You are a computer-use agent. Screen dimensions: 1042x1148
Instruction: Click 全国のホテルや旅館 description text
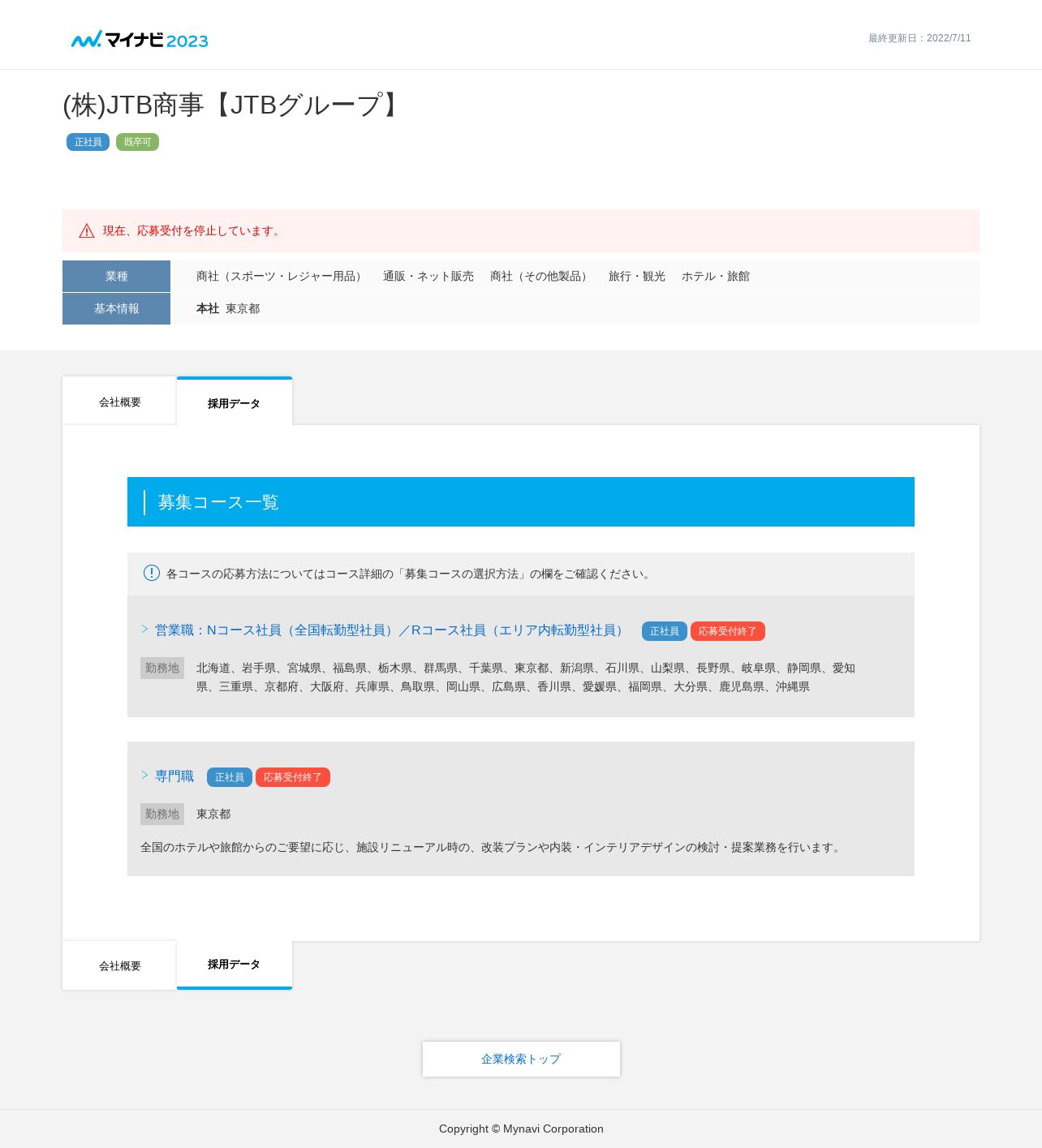pyautogui.click(x=493, y=847)
